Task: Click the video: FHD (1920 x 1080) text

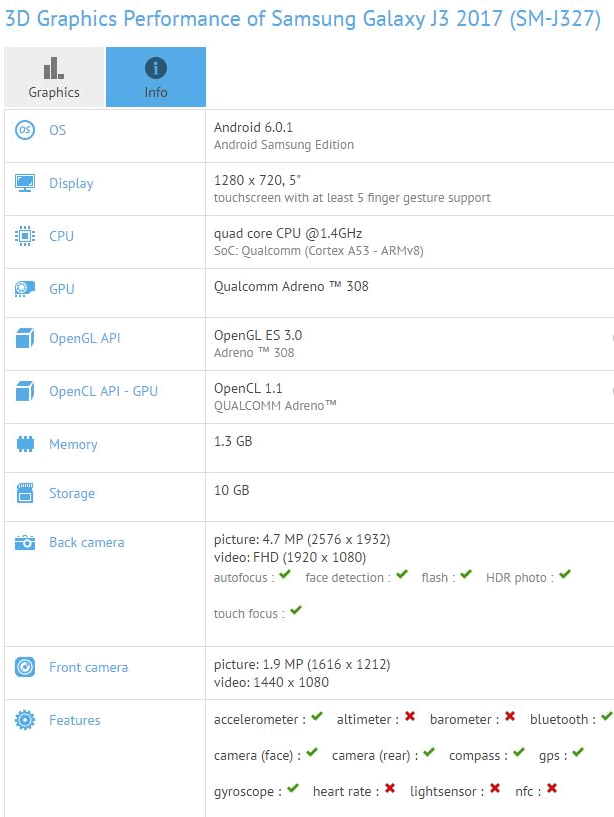Action: pyautogui.click(x=290, y=558)
